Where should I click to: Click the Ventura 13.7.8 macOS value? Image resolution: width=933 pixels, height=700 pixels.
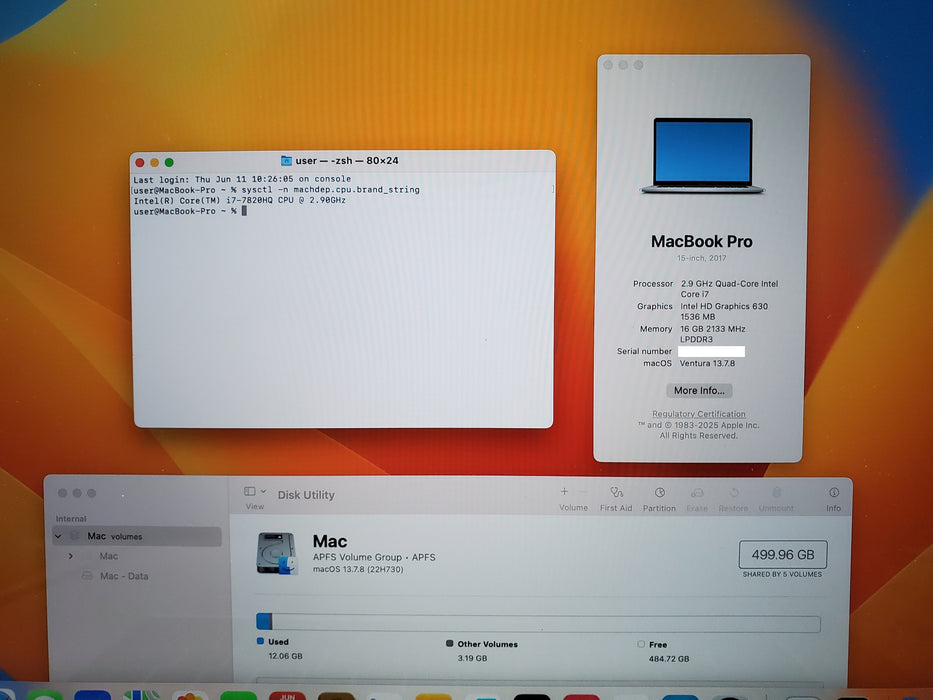point(707,363)
